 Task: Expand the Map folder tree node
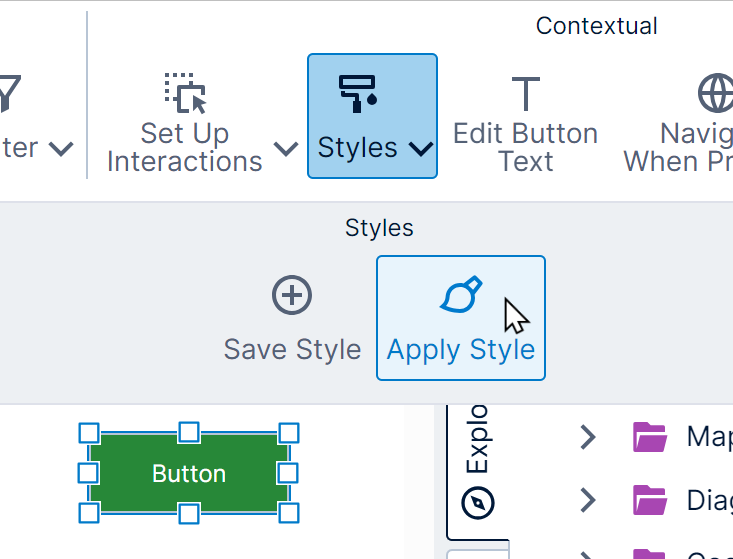[588, 437]
